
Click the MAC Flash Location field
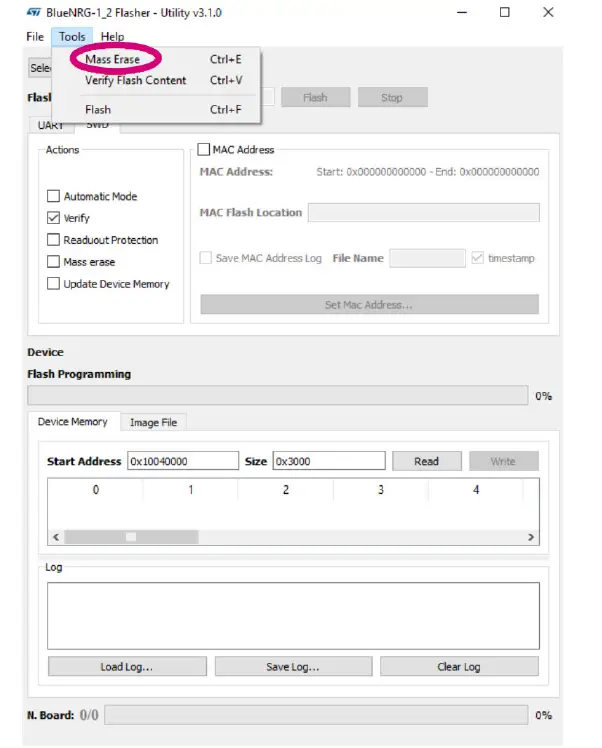pyautogui.click(x=424, y=212)
